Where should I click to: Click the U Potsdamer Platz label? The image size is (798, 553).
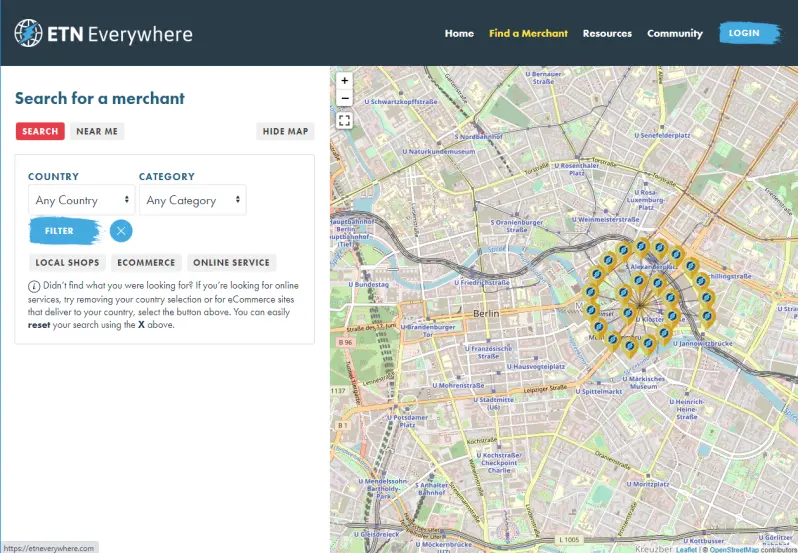(407, 421)
